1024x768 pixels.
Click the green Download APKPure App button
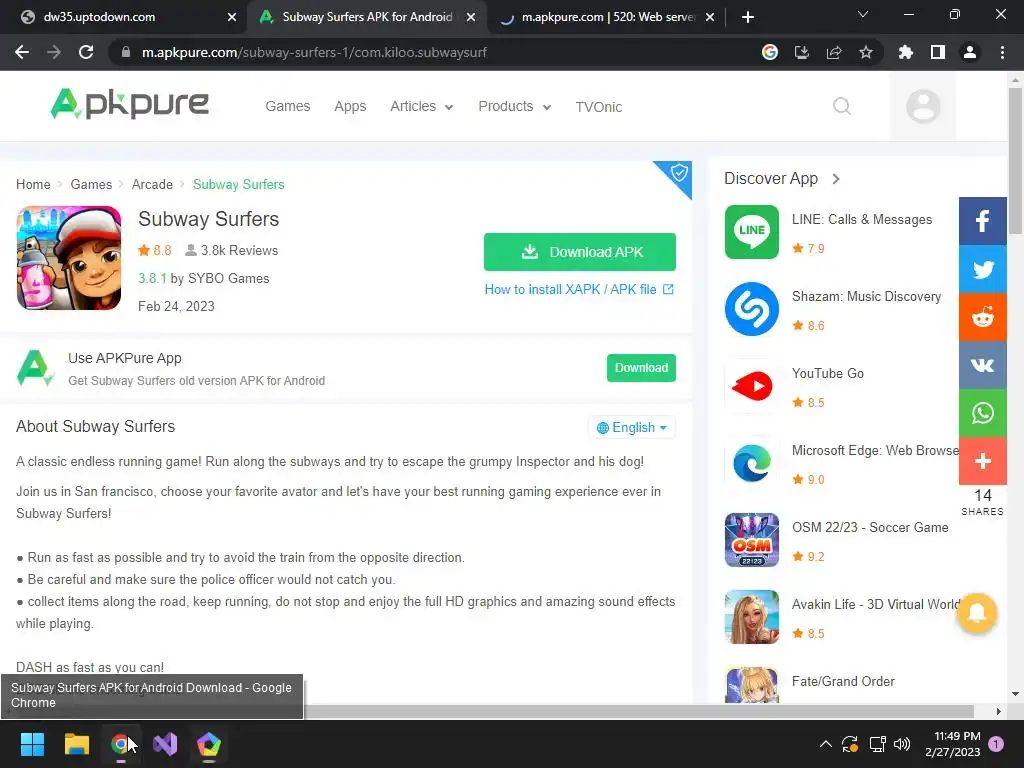pos(641,368)
